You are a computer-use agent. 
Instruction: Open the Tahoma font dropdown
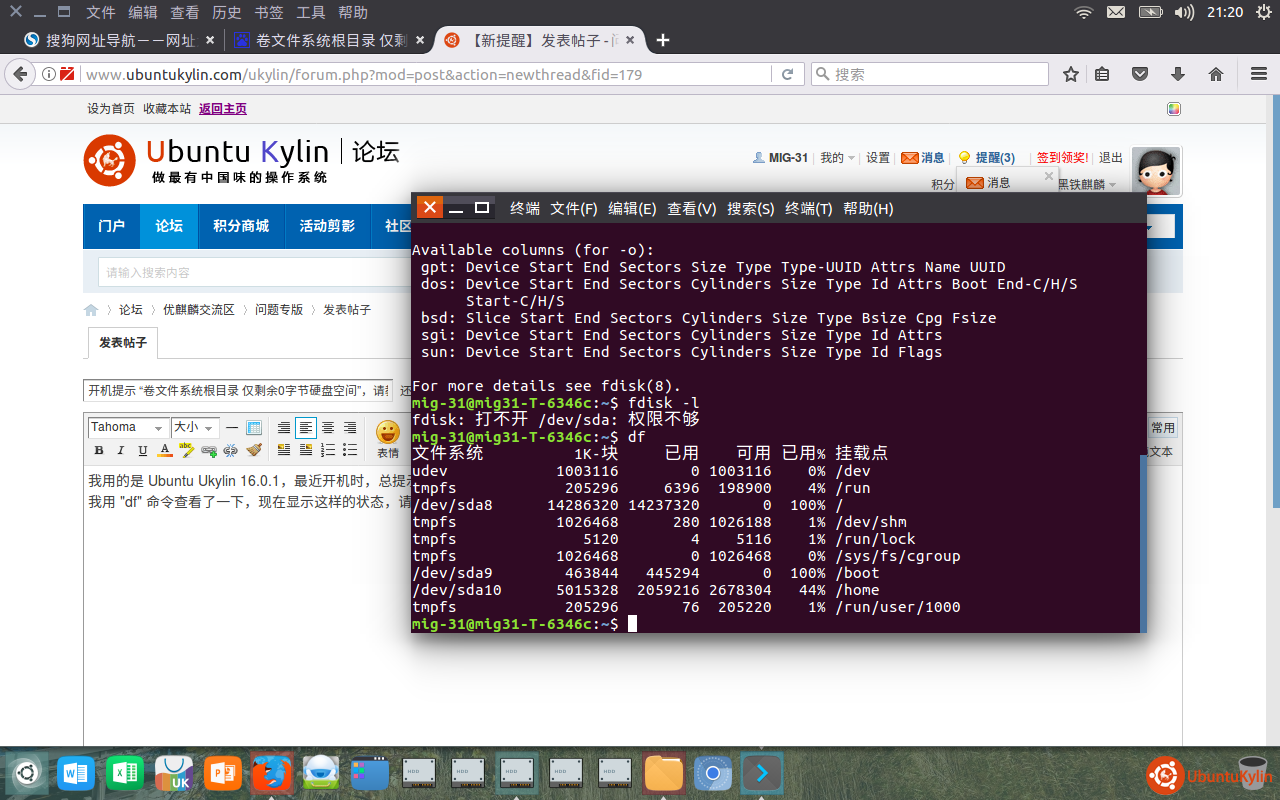tap(127, 428)
